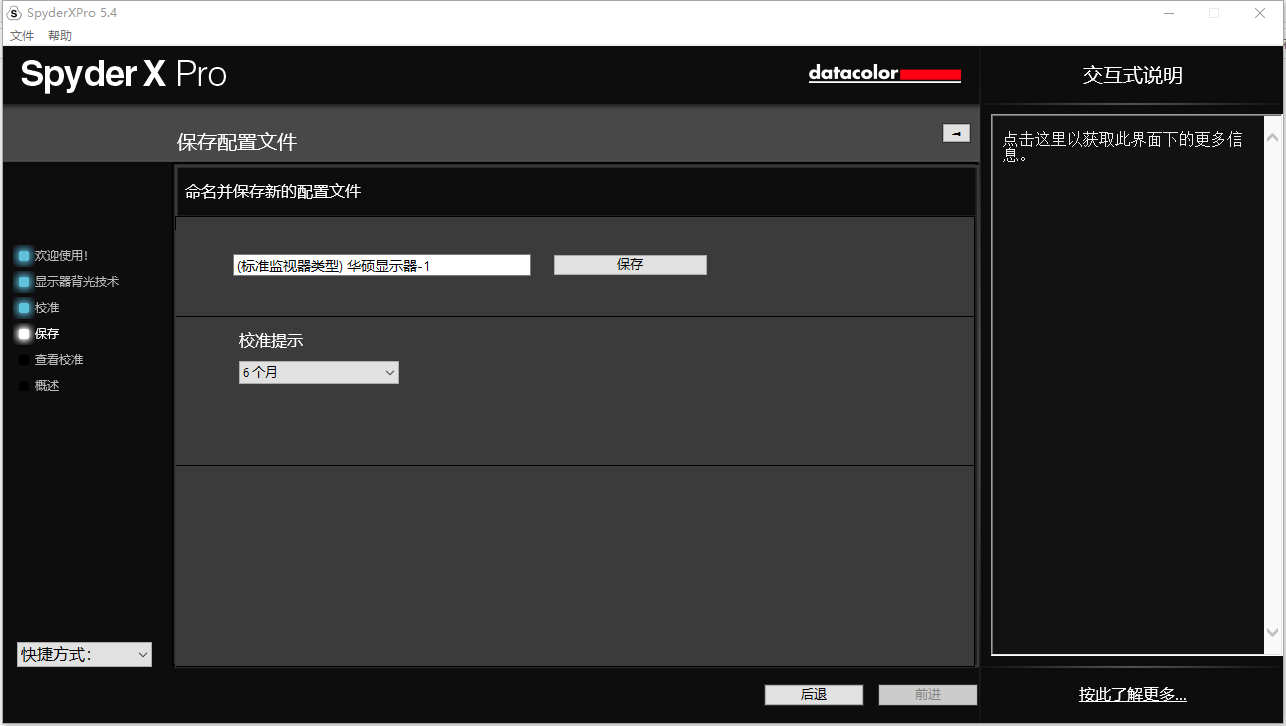Viewport: 1286px width, 726px height.
Task: Click the small arrow button above profile panel
Action: click(x=956, y=133)
